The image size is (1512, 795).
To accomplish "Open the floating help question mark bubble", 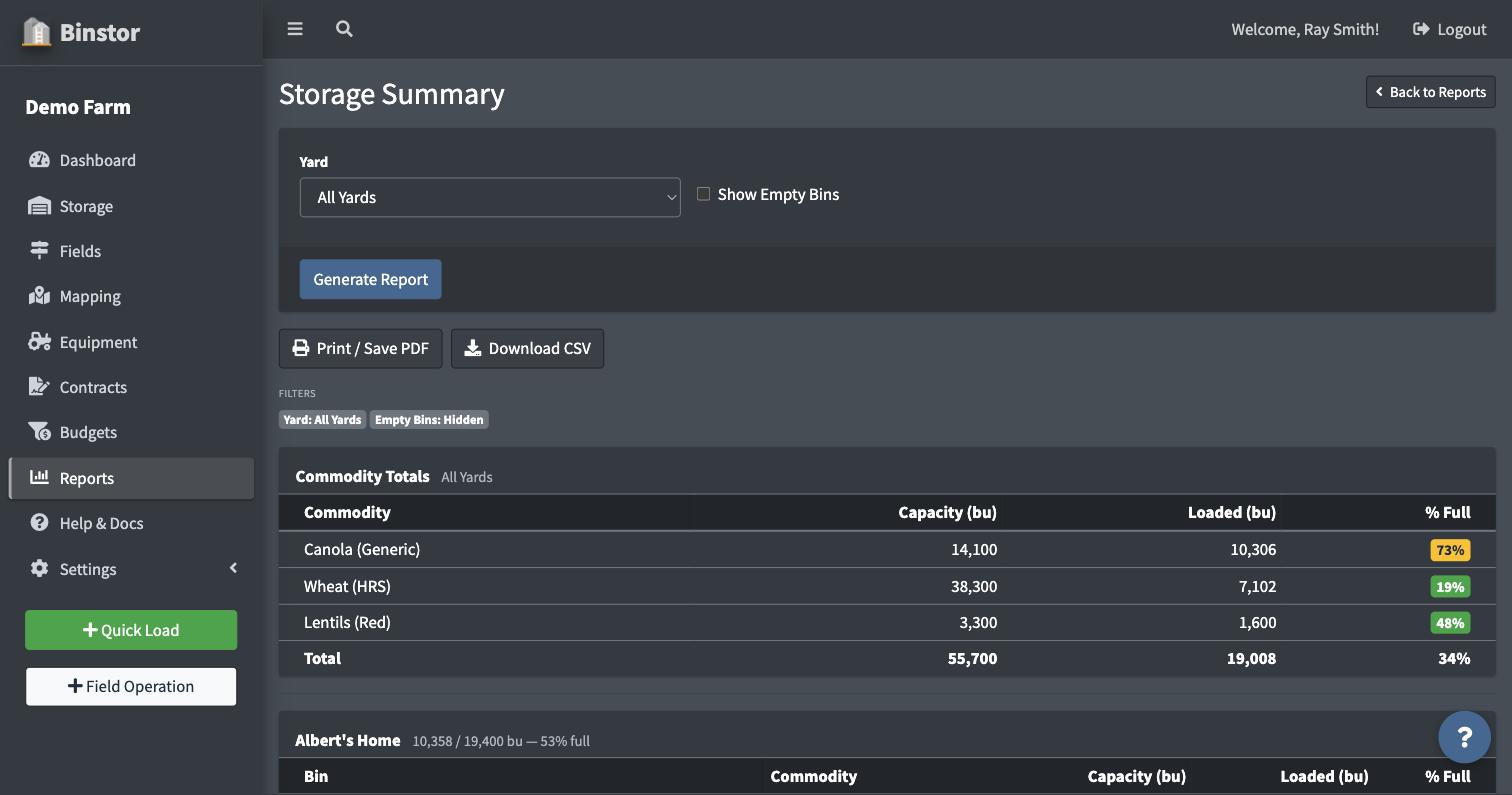I will click(1464, 737).
